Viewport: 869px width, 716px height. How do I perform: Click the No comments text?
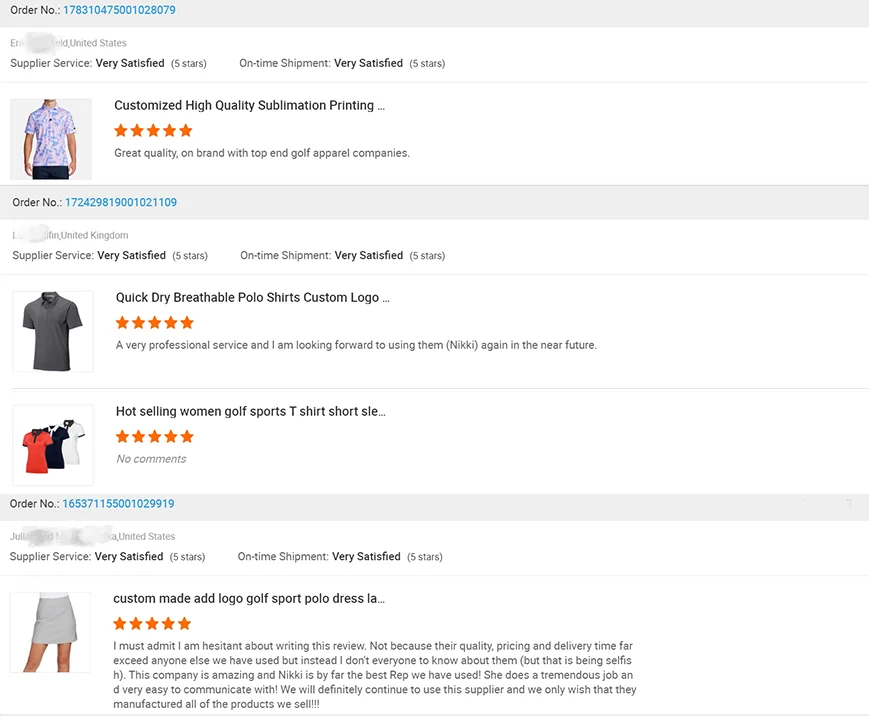[151, 459]
